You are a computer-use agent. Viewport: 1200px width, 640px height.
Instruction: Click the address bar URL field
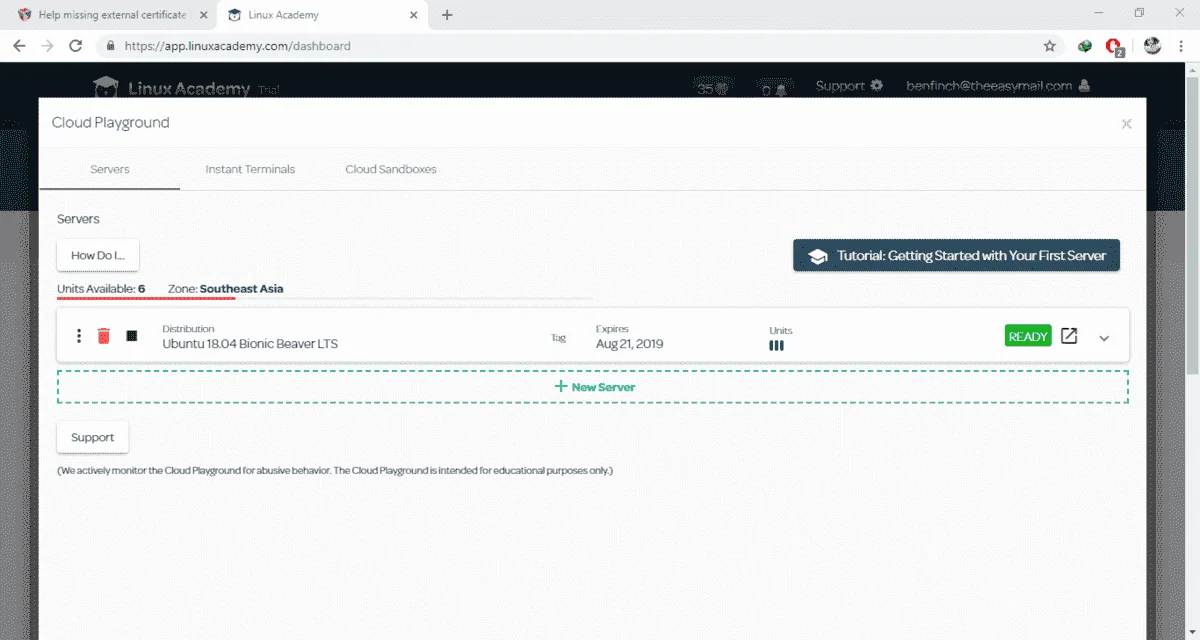pos(570,46)
